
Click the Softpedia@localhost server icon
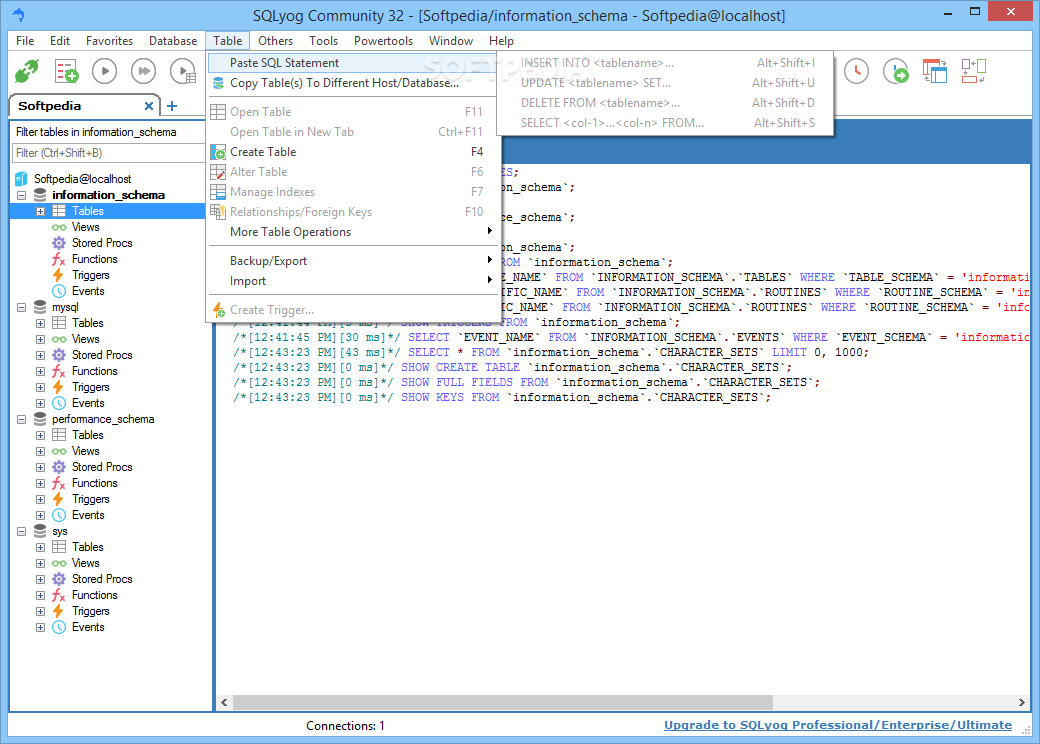pos(21,179)
